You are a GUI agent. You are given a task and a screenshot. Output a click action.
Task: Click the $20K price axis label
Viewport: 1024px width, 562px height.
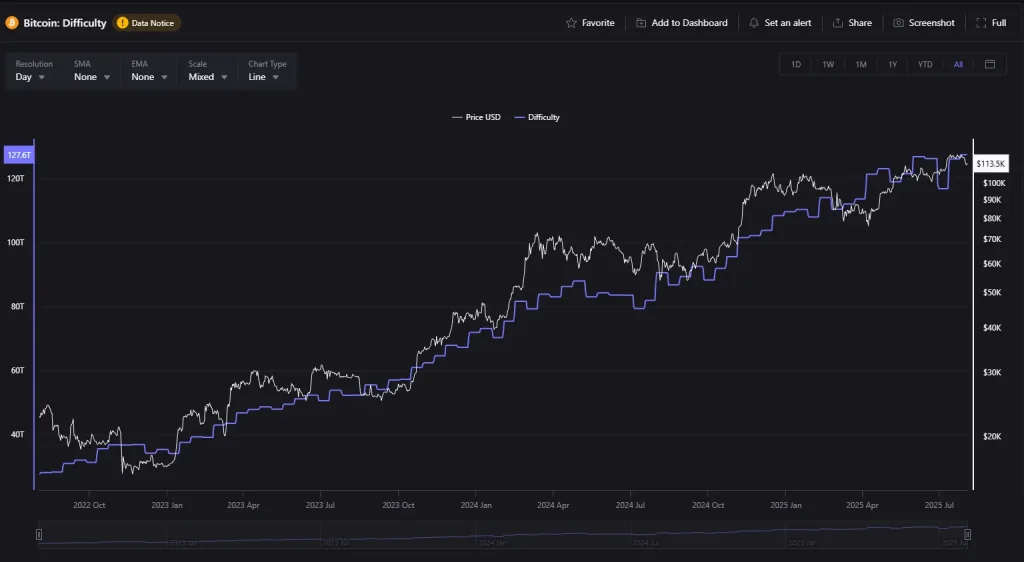coord(992,437)
